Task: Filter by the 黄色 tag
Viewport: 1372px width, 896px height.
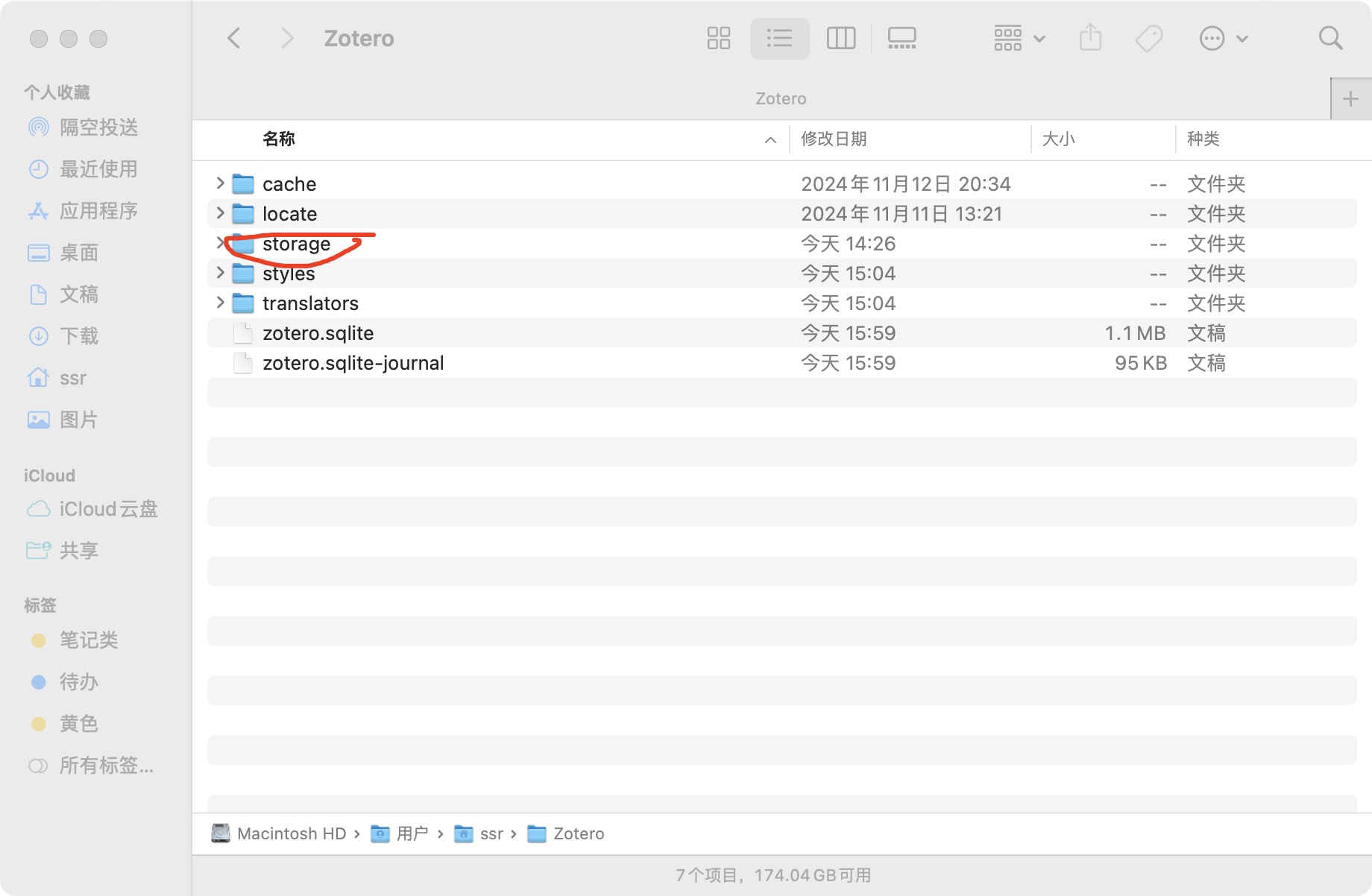Action: [66, 724]
